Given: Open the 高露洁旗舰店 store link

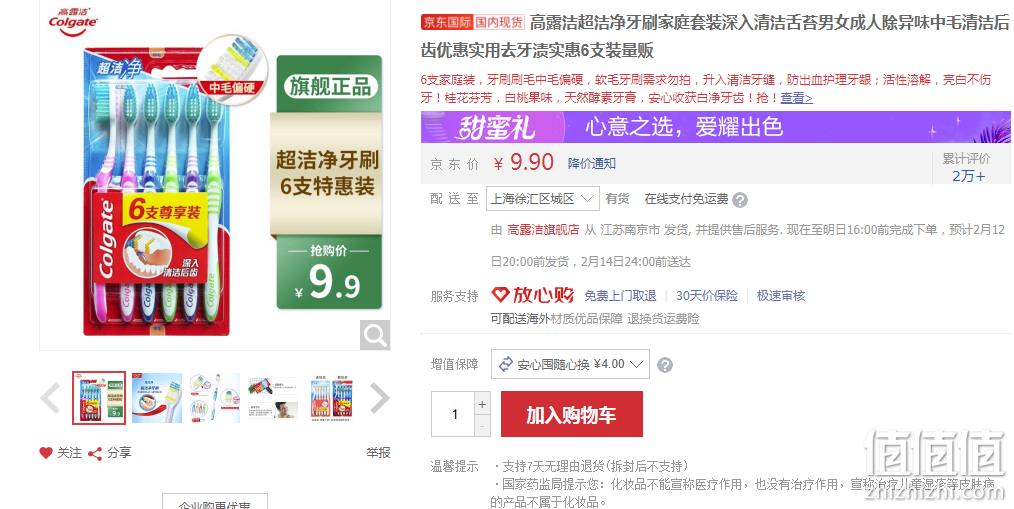Looking at the screenshot, I should [x=543, y=230].
